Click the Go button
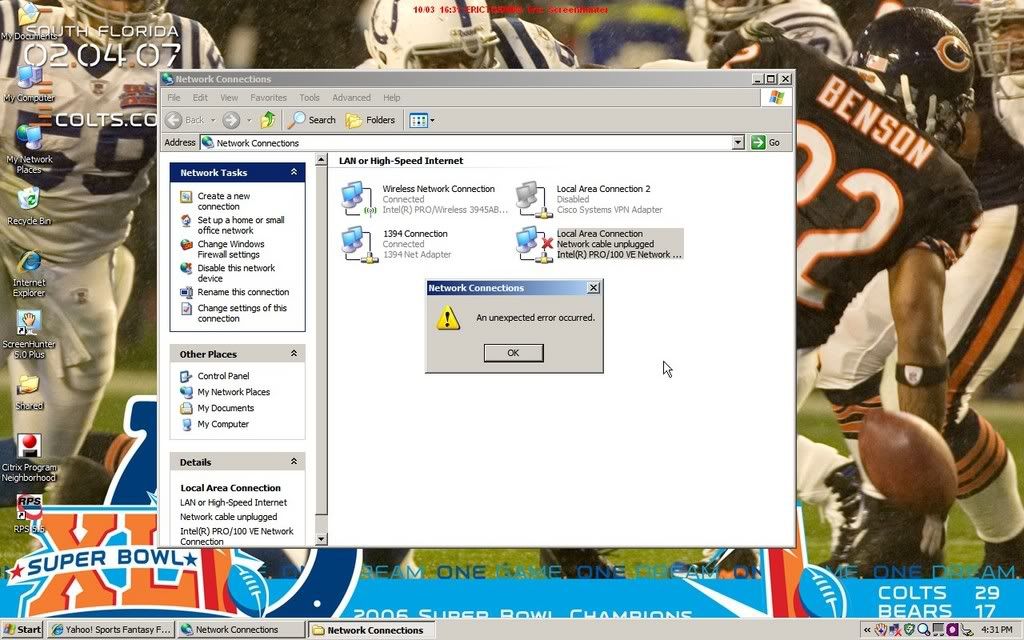 click(765, 142)
